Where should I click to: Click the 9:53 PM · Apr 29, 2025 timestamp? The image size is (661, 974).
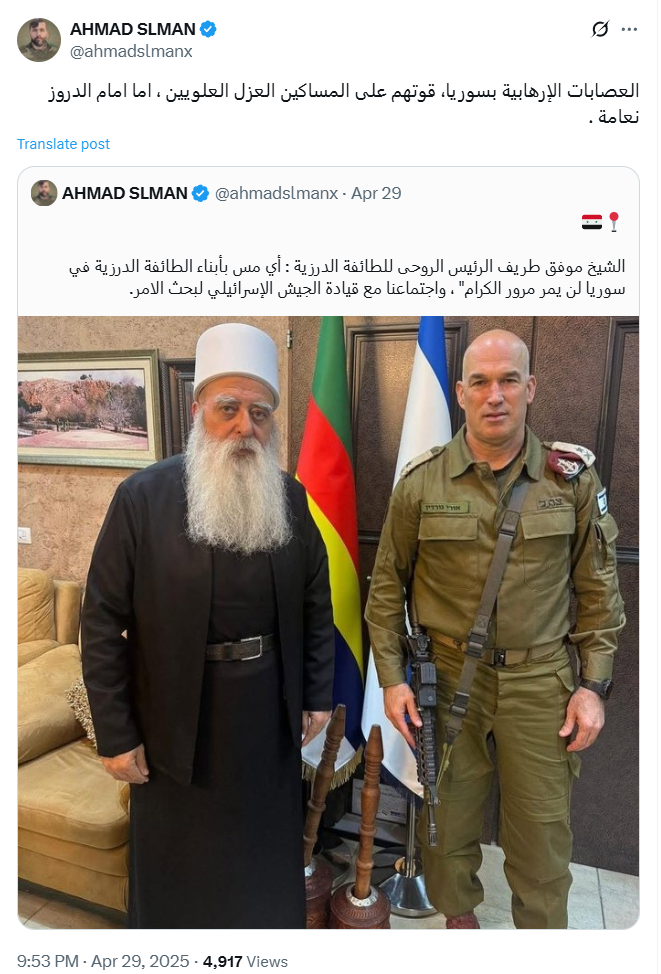103,961
